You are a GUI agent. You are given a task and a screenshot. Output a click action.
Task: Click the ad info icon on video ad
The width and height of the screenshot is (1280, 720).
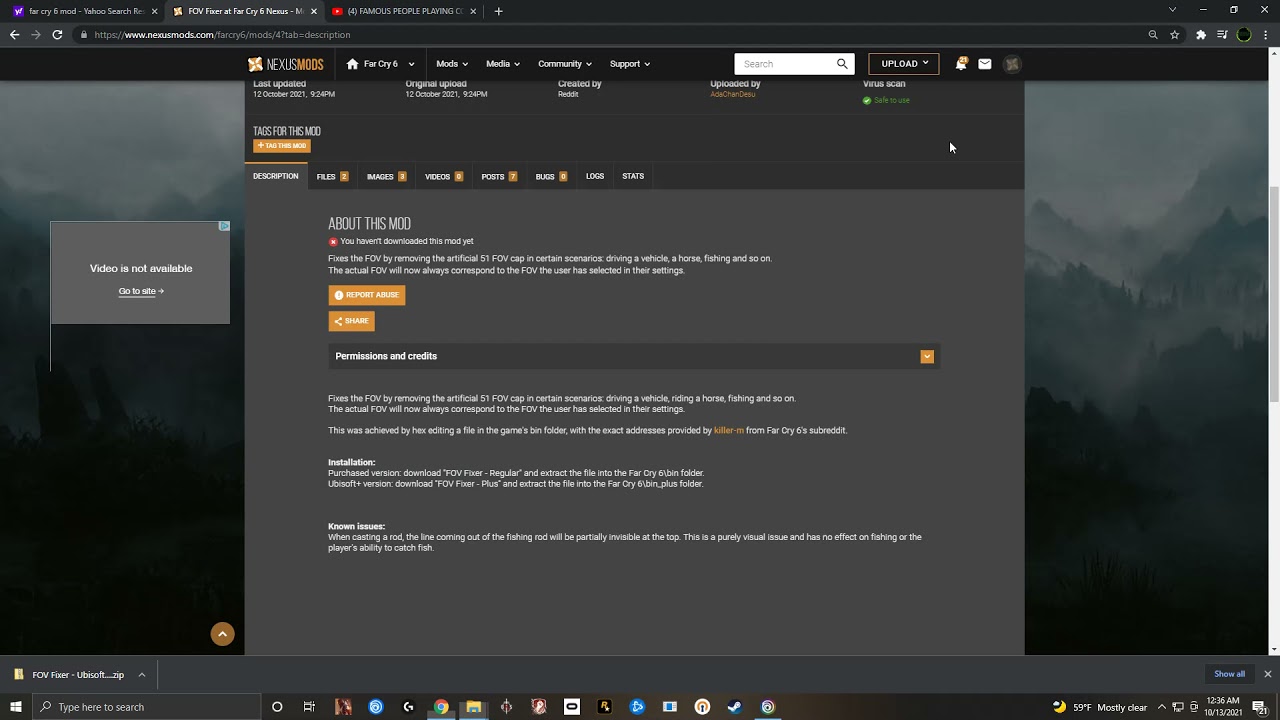(224, 226)
